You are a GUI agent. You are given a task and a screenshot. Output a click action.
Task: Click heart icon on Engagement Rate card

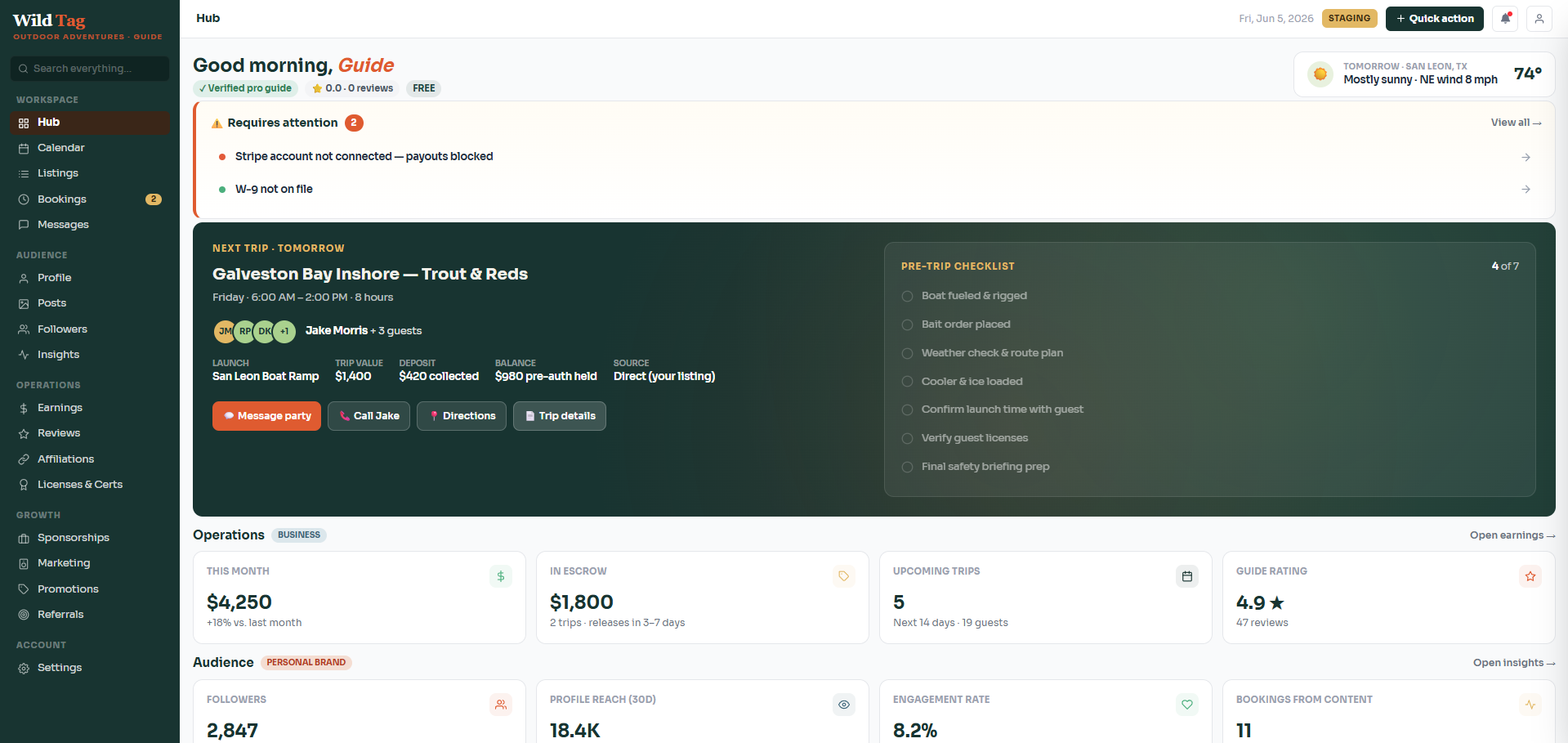point(1187,705)
